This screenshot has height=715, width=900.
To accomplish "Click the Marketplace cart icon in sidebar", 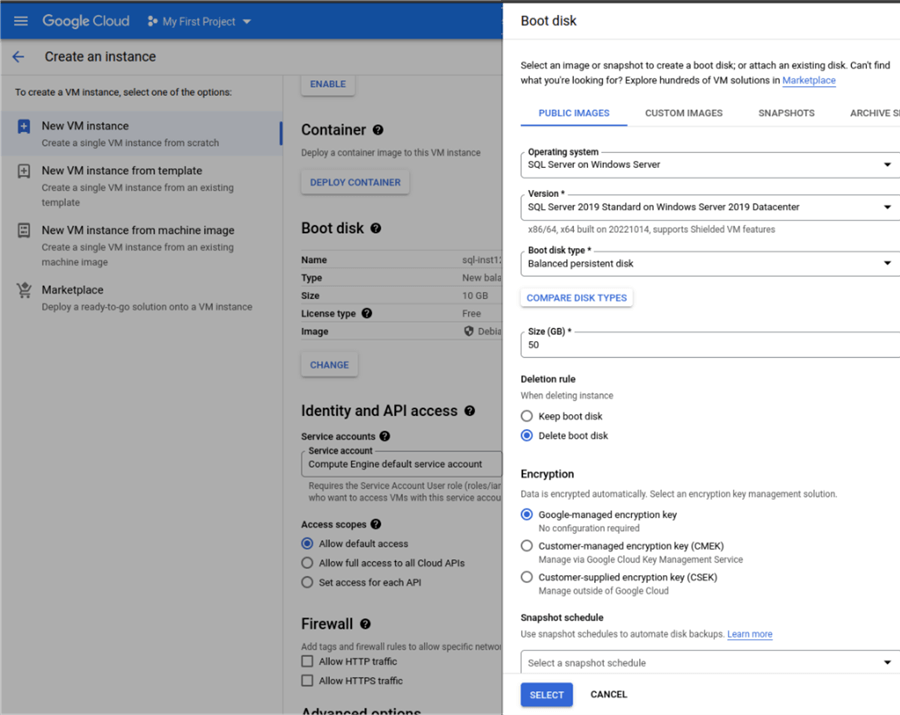I will (24, 291).
